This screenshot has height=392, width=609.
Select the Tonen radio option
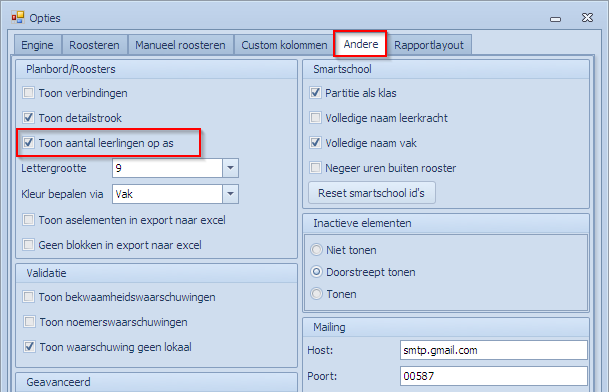coord(317,294)
